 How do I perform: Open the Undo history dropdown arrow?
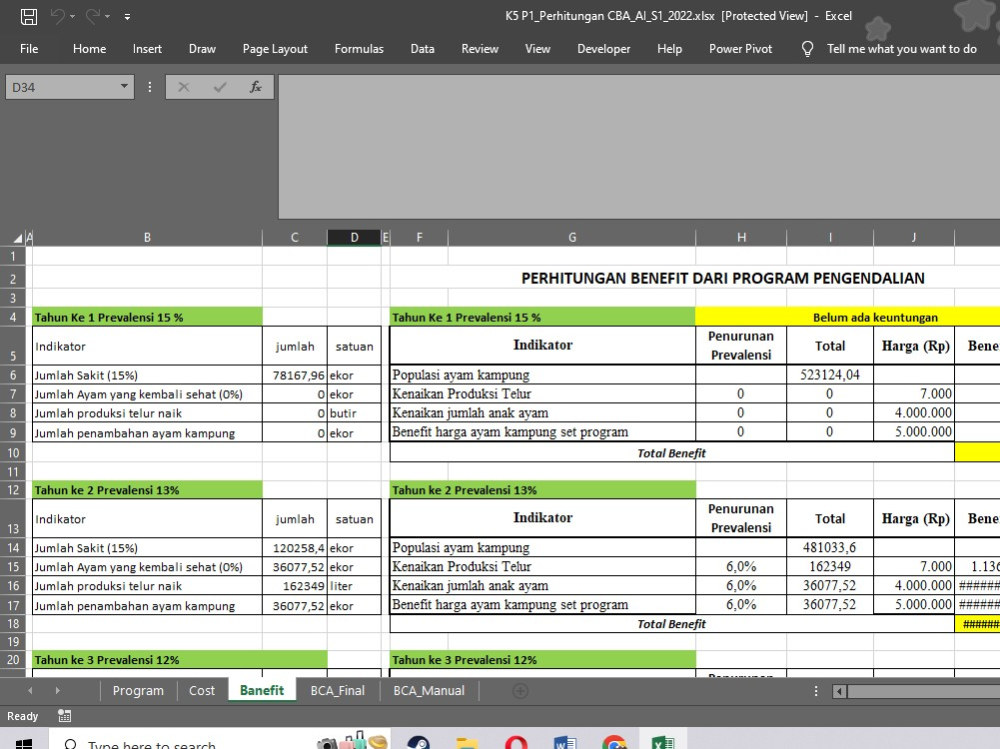[72, 17]
